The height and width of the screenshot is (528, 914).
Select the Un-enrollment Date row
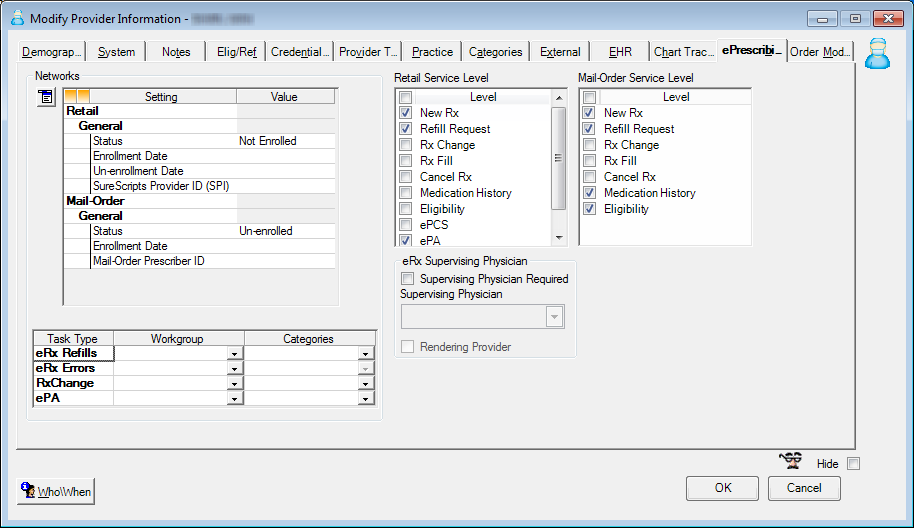[200, 171]
